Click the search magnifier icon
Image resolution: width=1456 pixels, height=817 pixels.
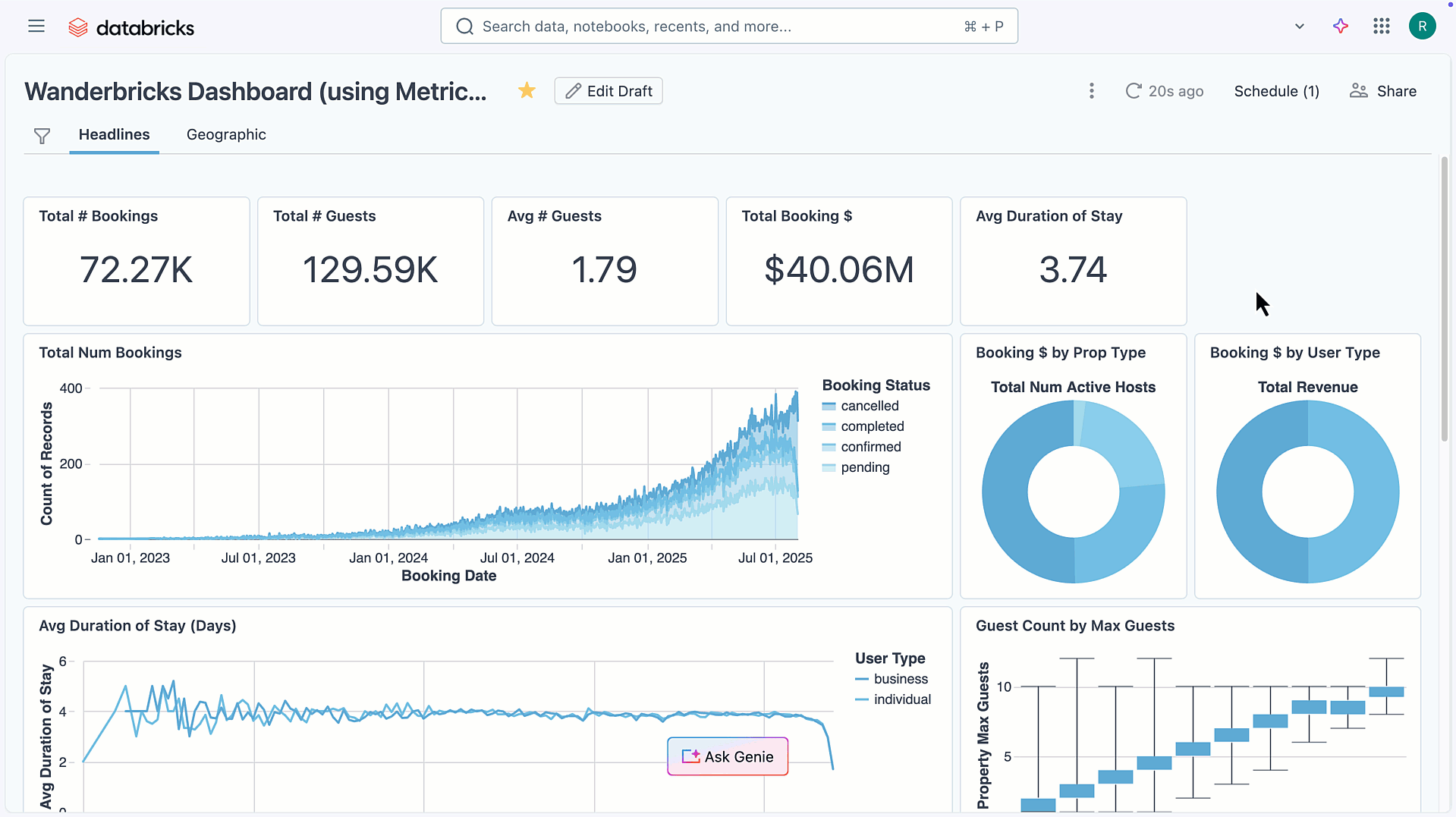point(465,26)
